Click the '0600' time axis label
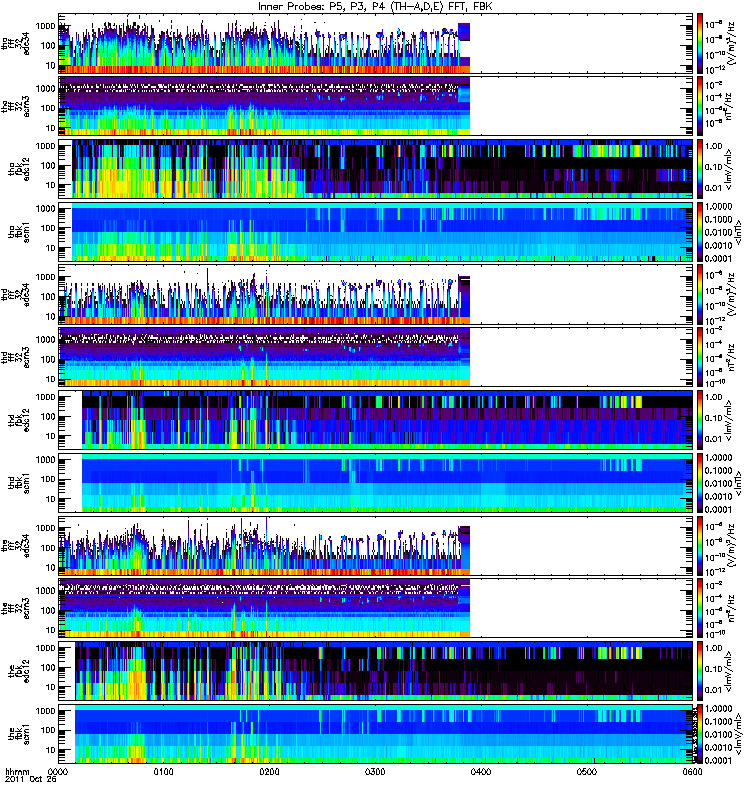This screenshot has height=800, width=750. (692, 772)
